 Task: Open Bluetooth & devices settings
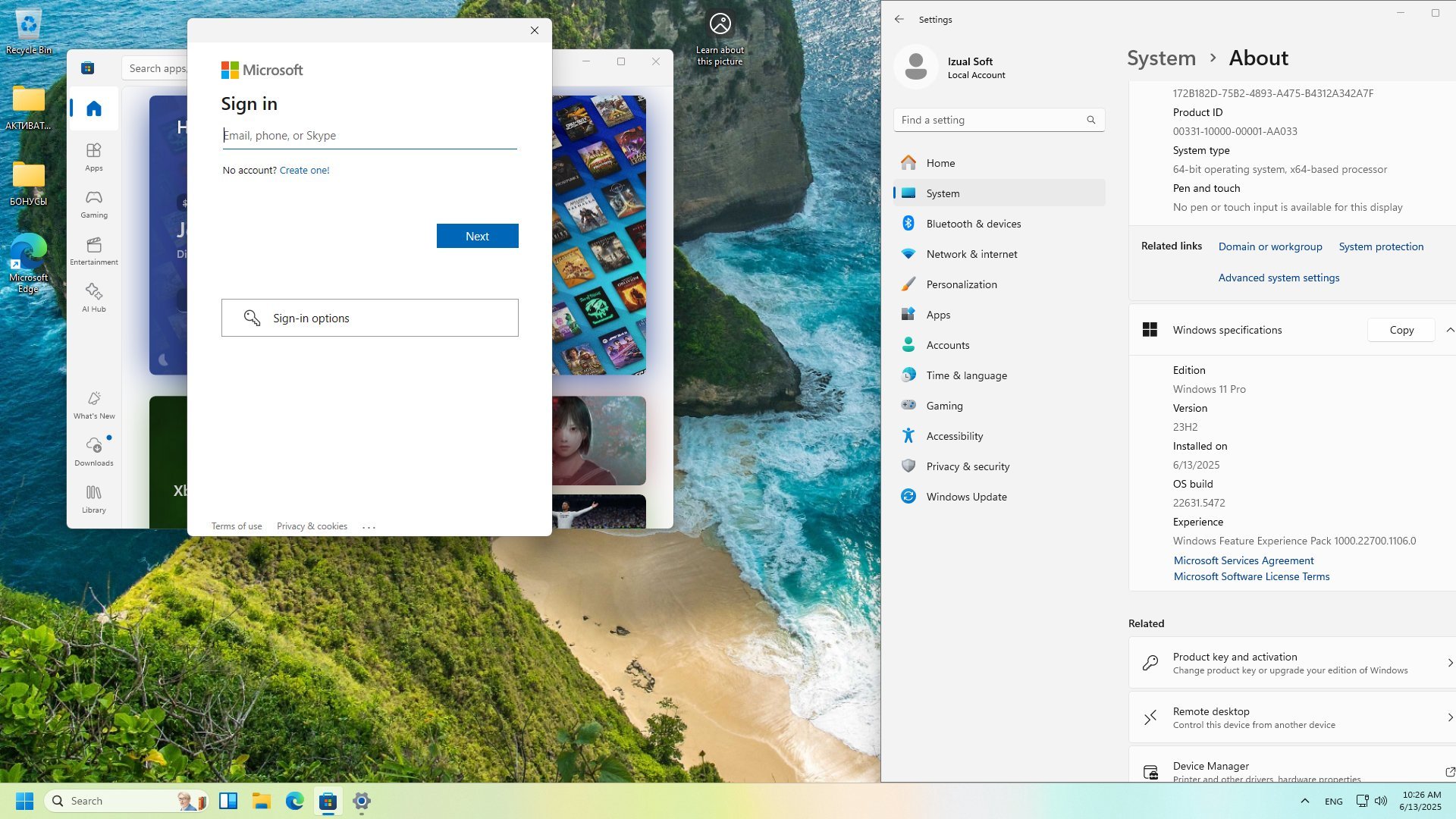pyautogui.click(x=999, y=224)
